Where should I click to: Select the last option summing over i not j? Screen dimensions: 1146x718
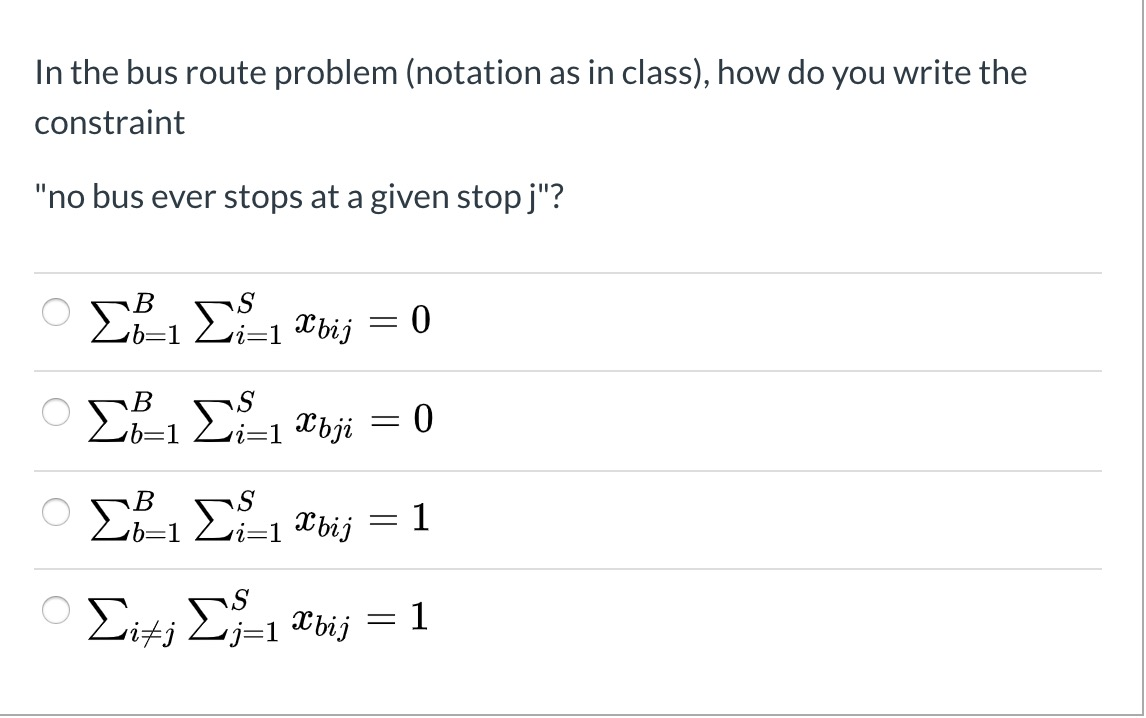point(57,610)
